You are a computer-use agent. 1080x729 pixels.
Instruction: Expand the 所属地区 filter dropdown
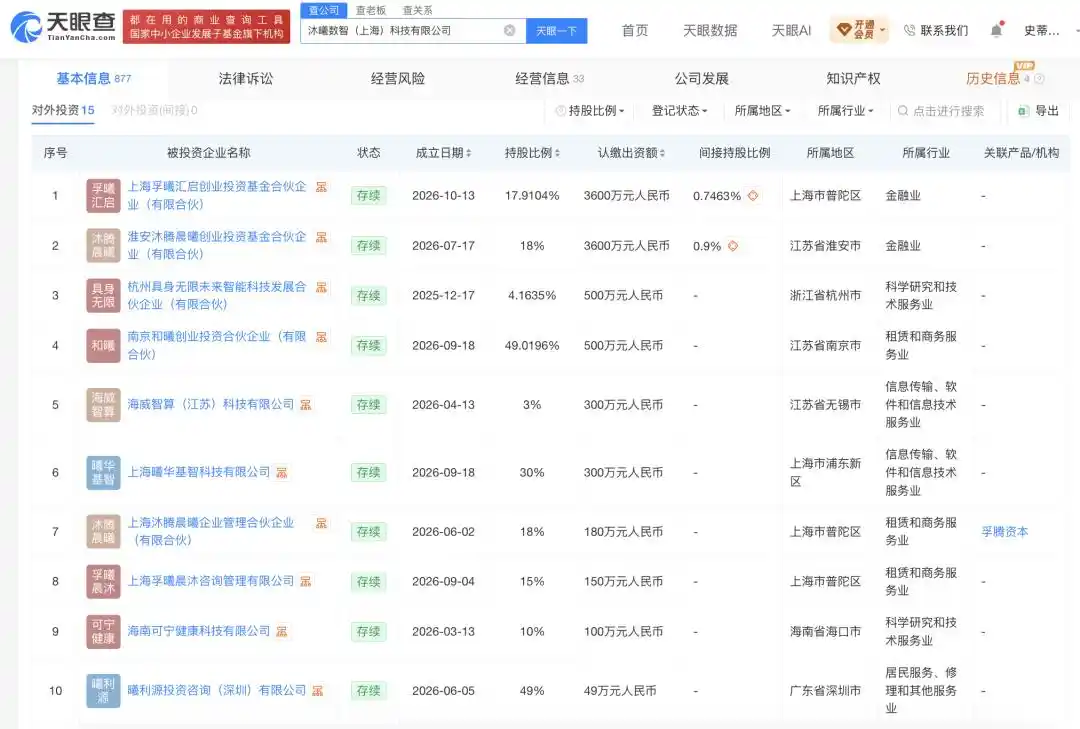tap(762, 111)
